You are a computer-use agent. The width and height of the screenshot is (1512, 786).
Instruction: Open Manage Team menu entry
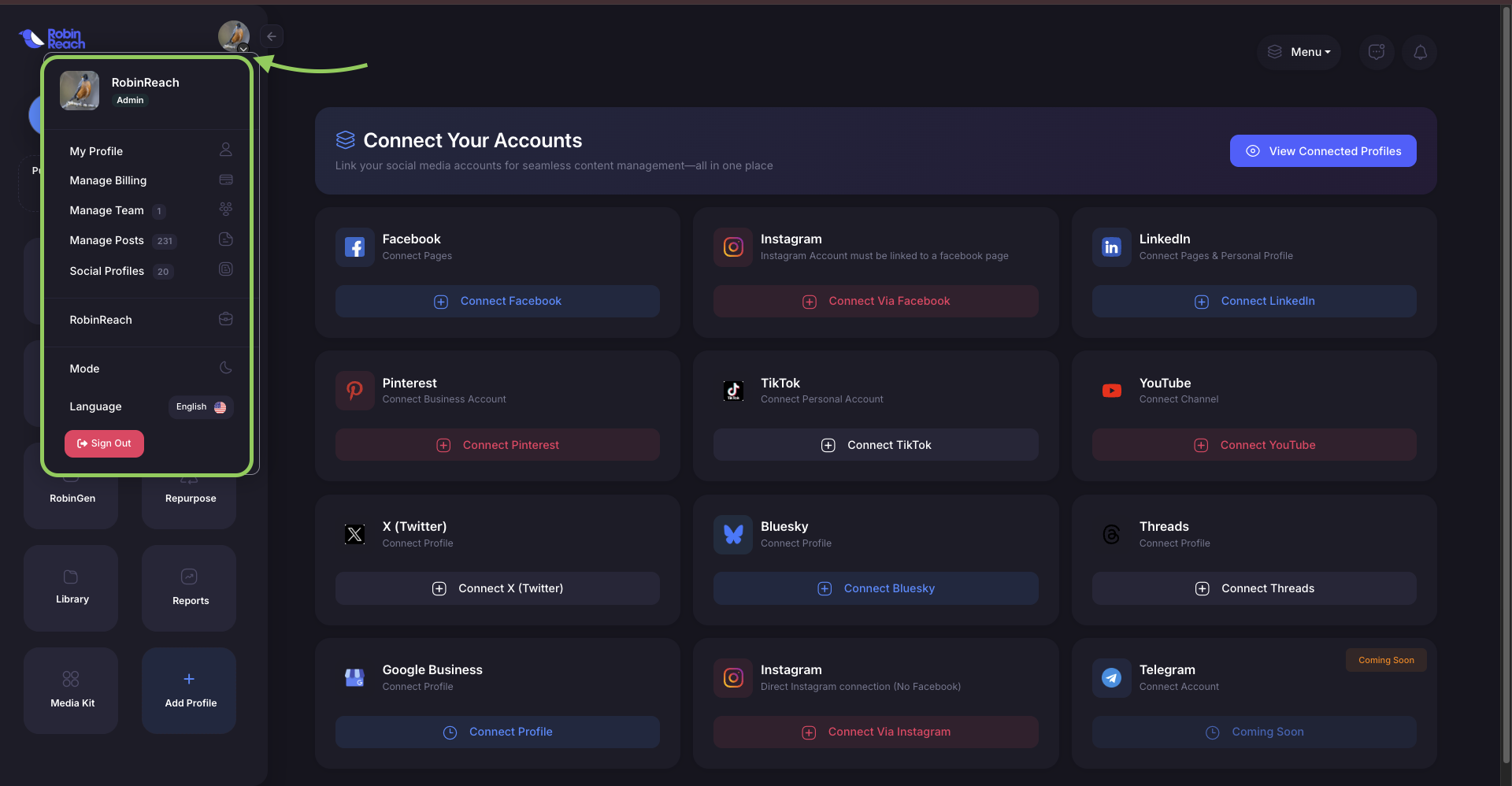tap(150, 210)
